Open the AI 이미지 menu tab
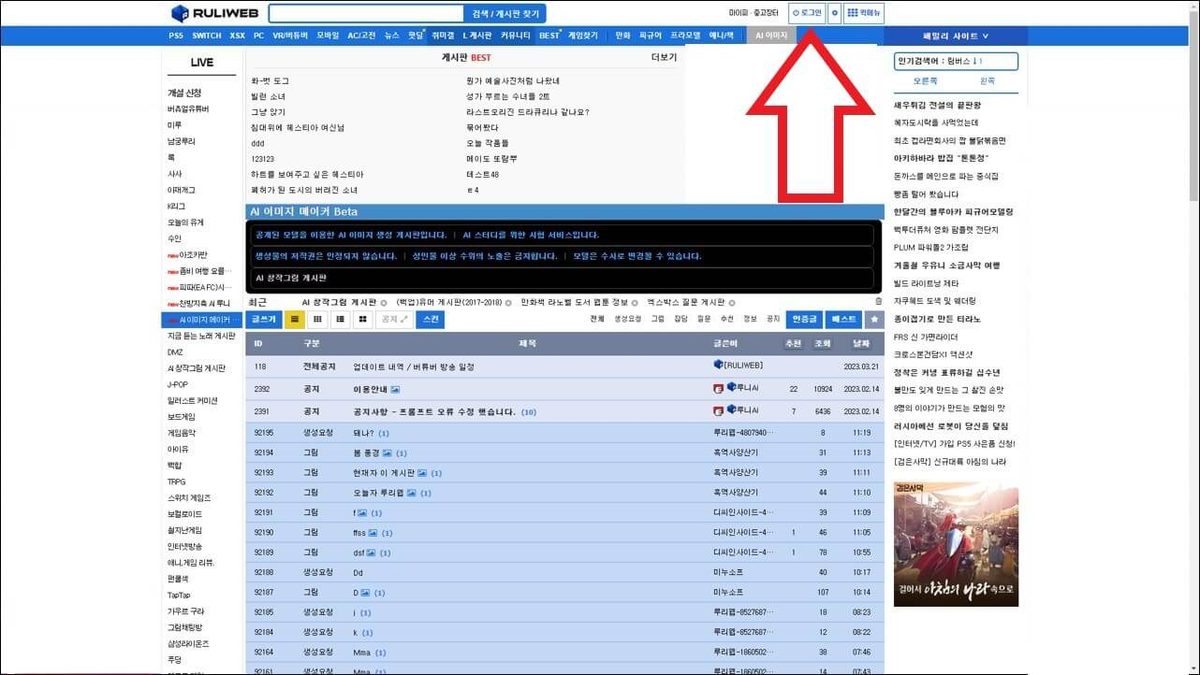The height and width of the screenshot is (675, 1200). point(771,36)
